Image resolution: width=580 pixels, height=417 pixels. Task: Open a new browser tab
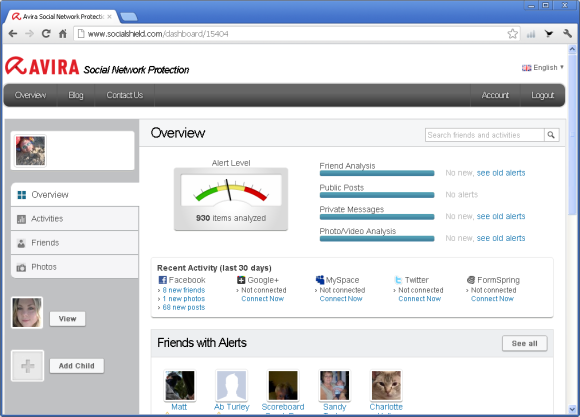129,17
